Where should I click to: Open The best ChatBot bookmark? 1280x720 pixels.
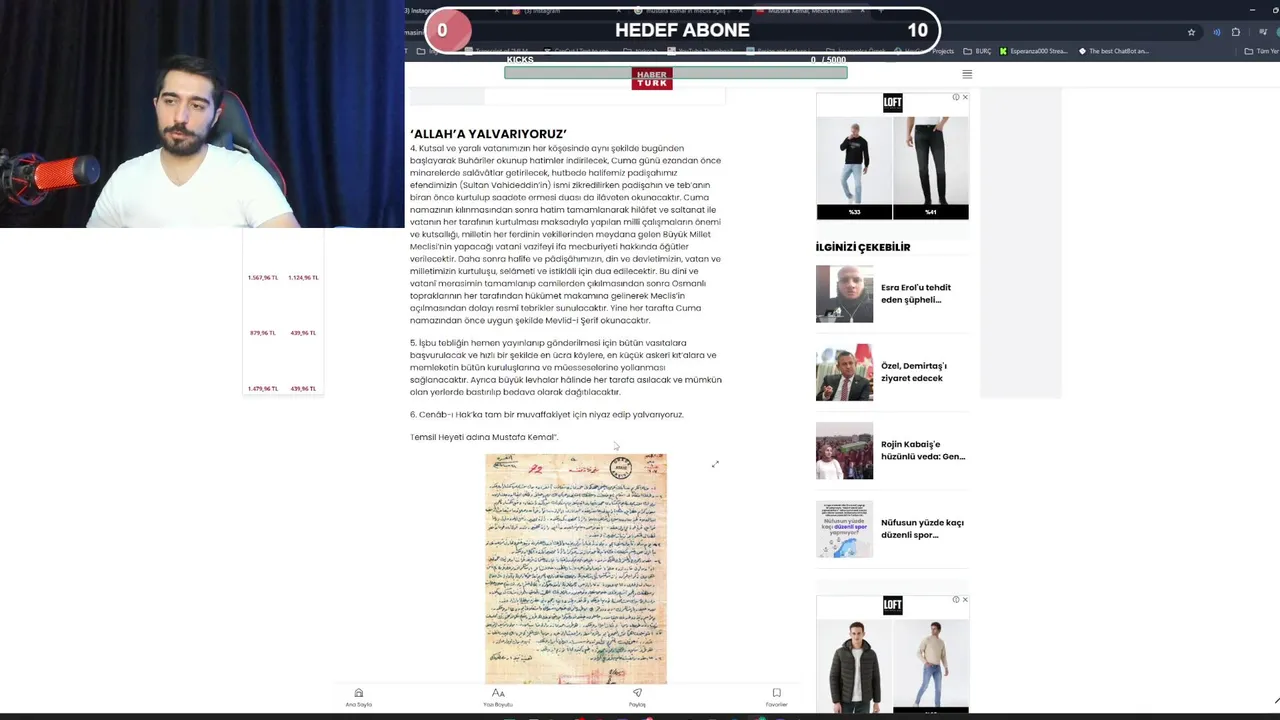click(x=1113, y=51)
